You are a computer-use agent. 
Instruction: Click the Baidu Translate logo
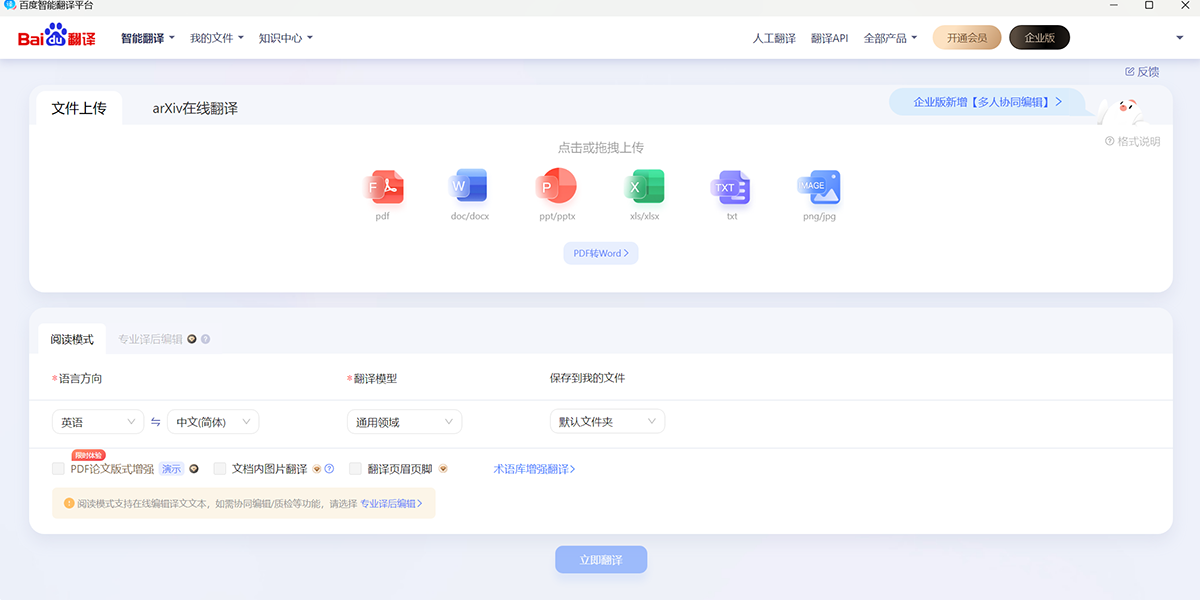tap(57, 38)
